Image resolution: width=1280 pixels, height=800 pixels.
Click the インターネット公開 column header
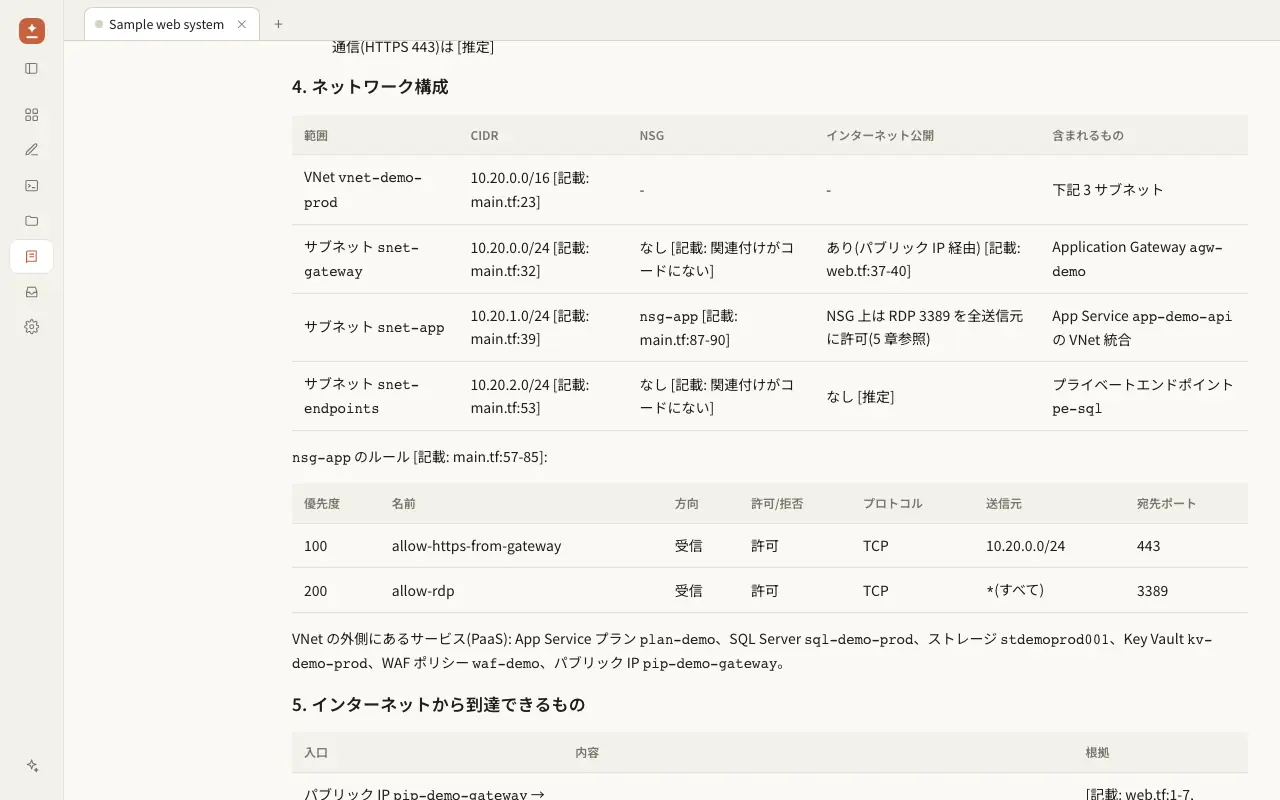pyautogui.click(x=880, y=135)
